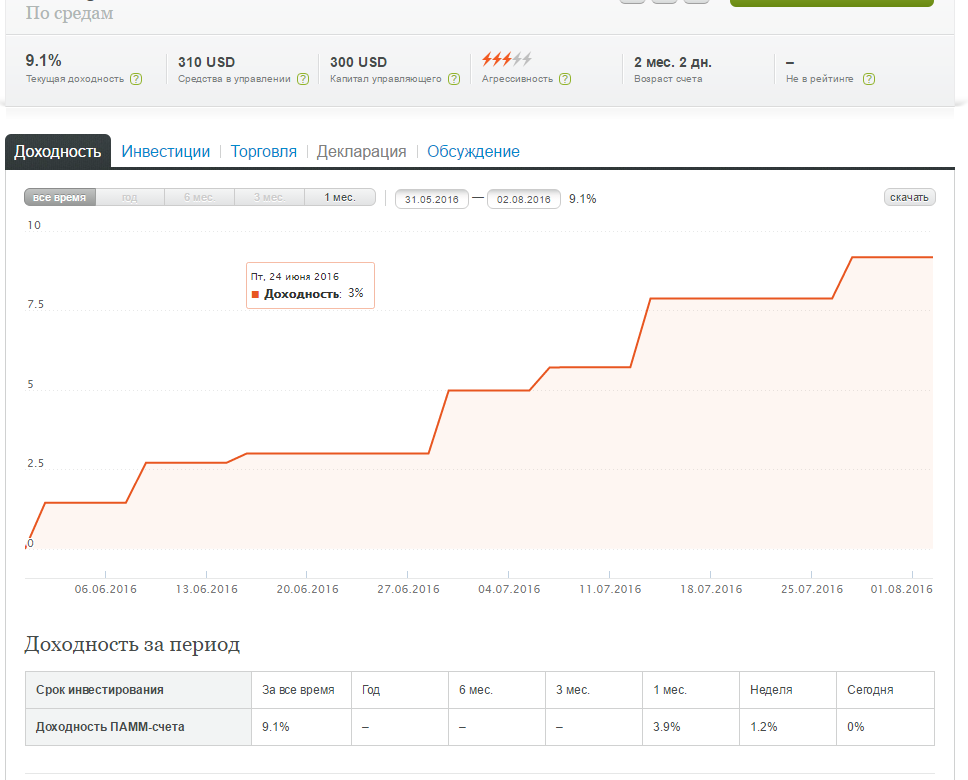Open help icon next to Текущая доходность

tap(136, 79)
